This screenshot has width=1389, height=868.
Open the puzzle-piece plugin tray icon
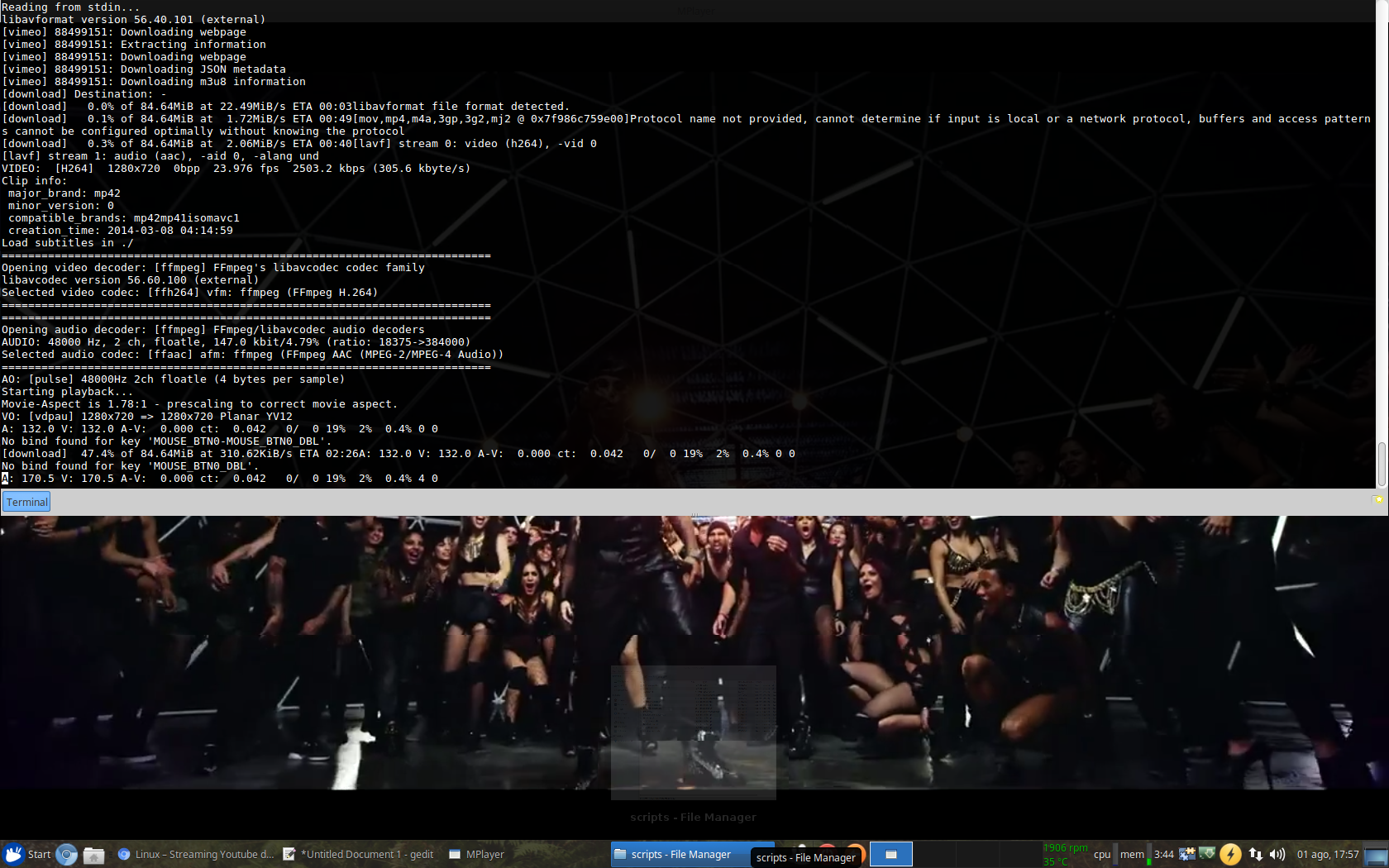1187,854
